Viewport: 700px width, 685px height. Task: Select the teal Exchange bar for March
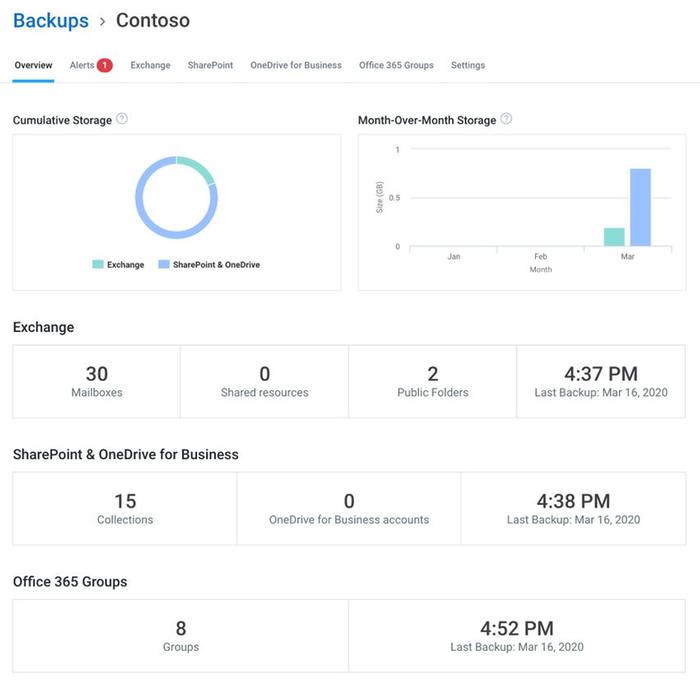click(614, 237)
